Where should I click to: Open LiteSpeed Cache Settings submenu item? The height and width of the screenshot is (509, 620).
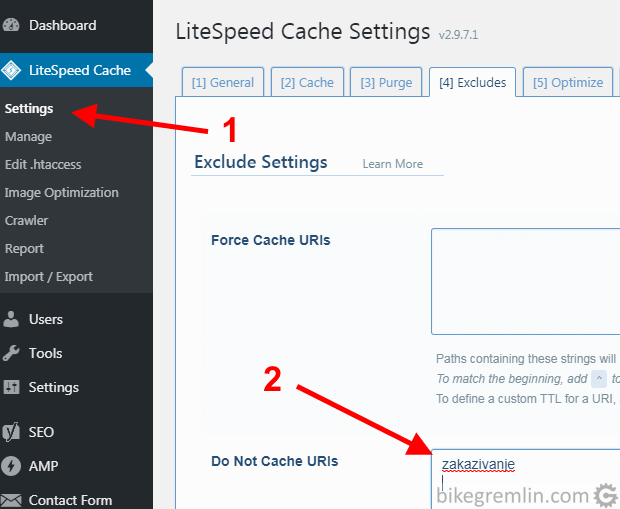tap(29, 109)
